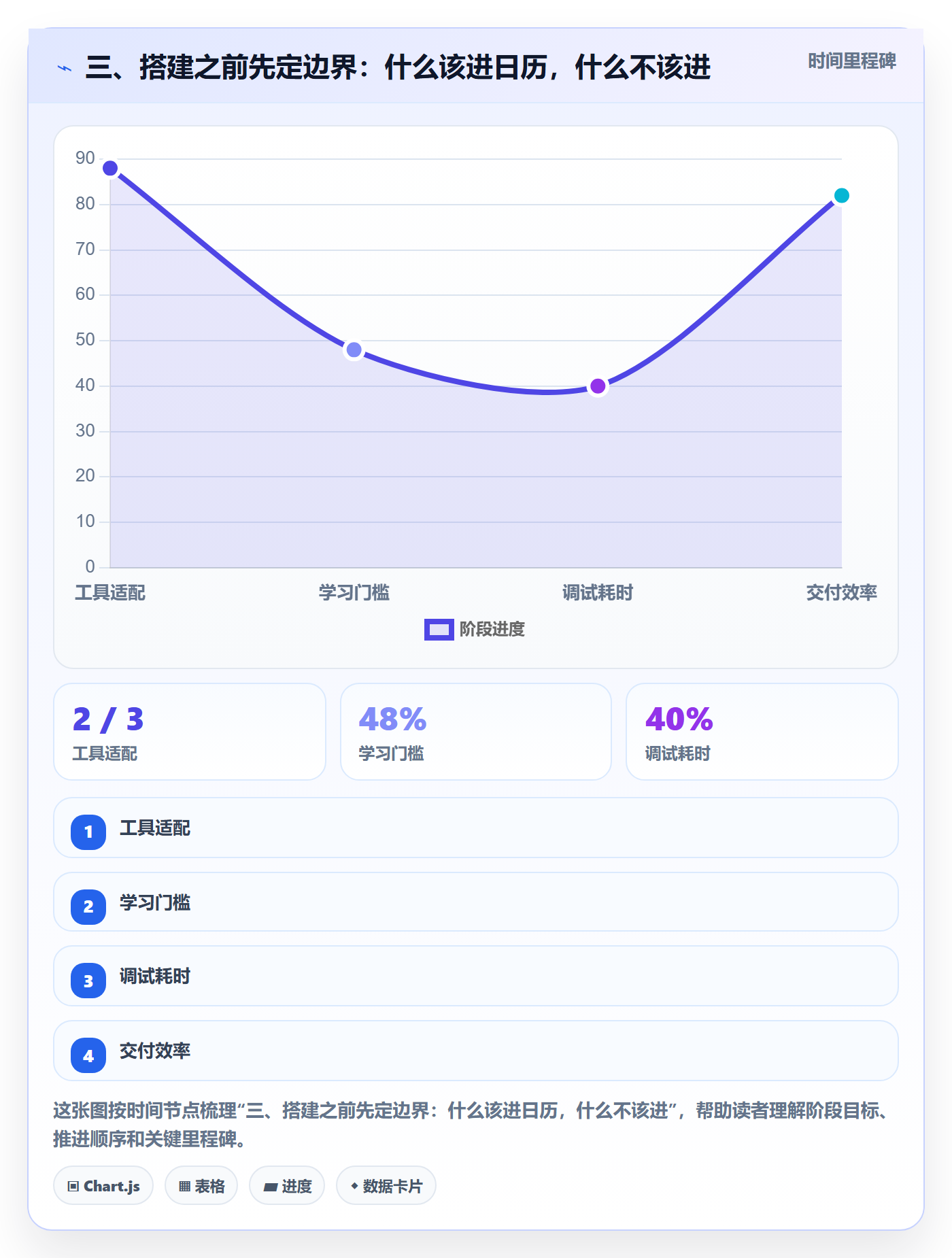The image size is (952, 1258).
Task: Click the number 1 badge for 工具适配
Action: (88, 832)
